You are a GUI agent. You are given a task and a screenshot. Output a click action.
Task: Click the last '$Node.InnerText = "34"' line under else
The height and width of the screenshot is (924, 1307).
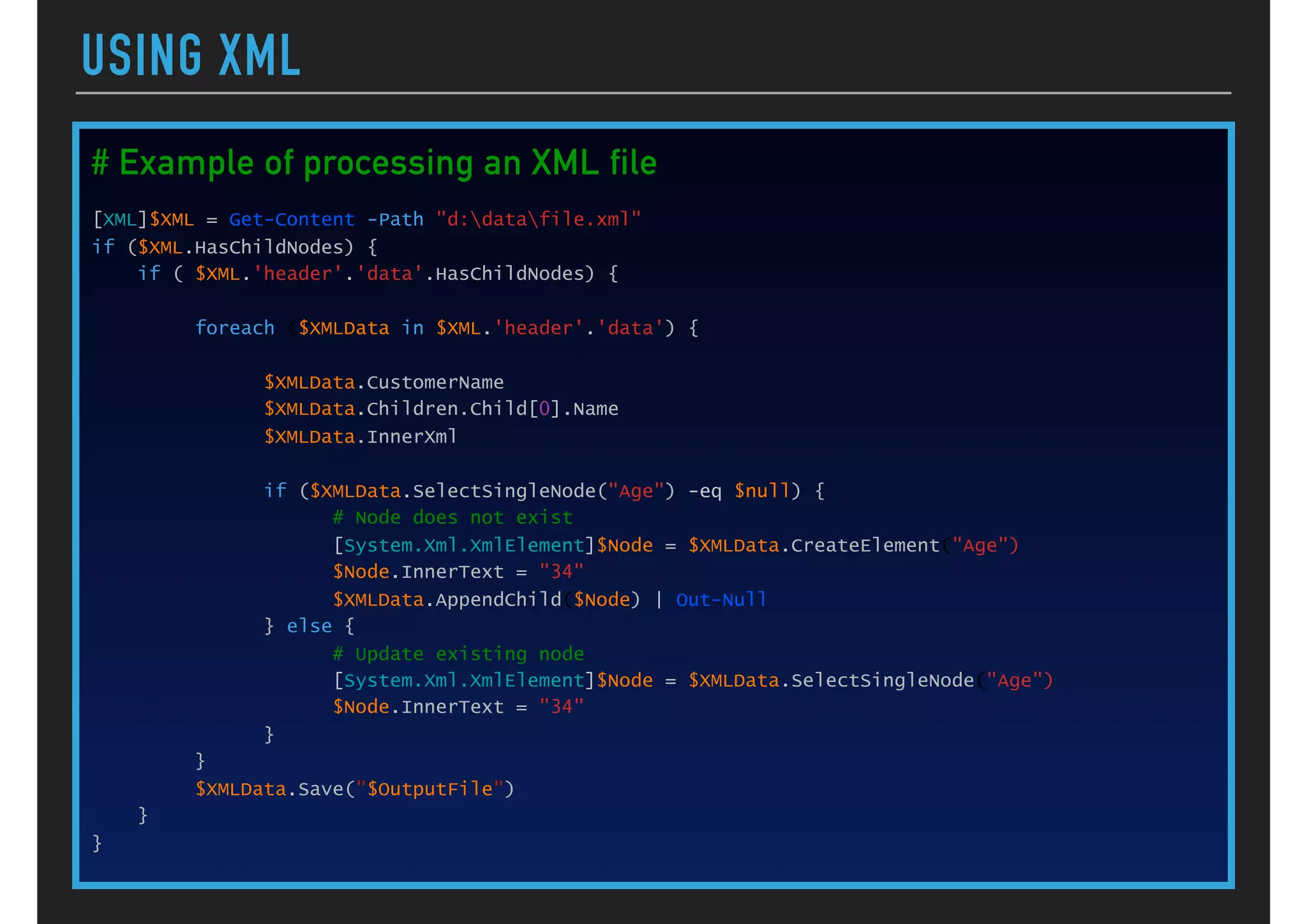(x=458, y=707)
